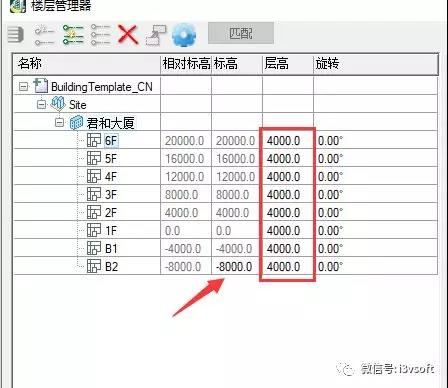This screenshot has width=448, height=388.
Task: Click 3F layer height 4000.0 cell
Action: [288, 195]
